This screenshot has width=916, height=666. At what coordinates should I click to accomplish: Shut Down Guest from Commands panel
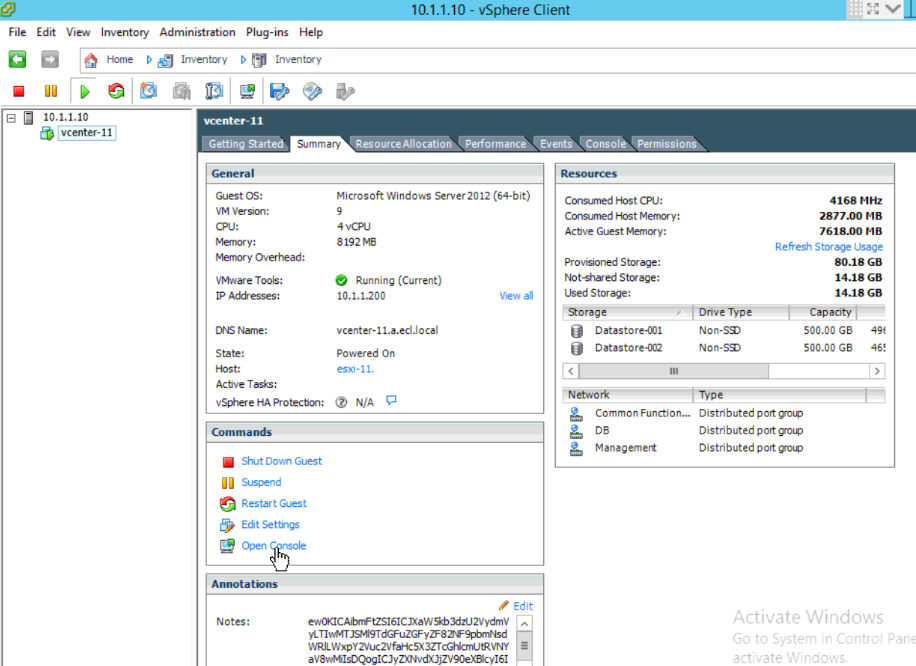[x=280, y=461]
